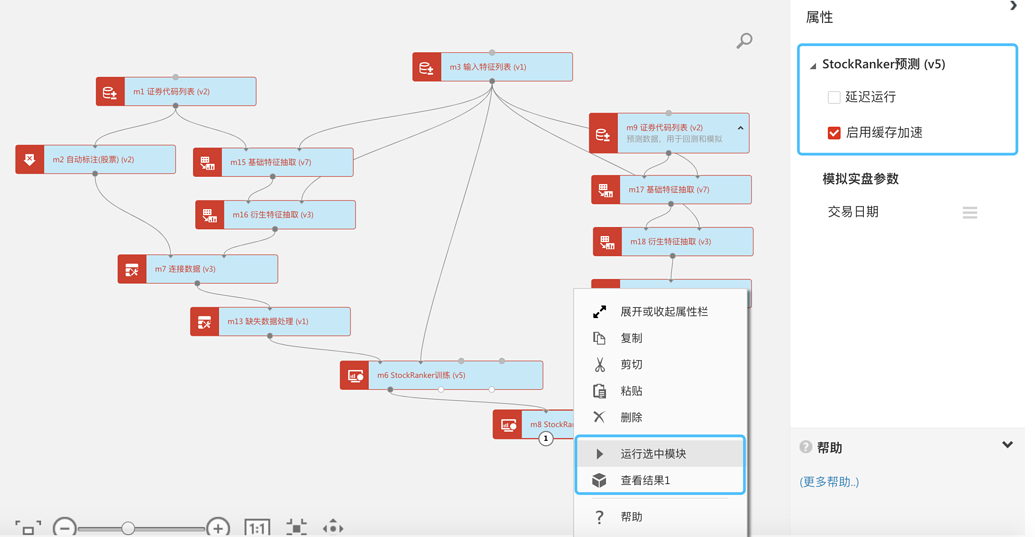Click the m17 基础特征抽取 node icon

click(x=606, y=190)
